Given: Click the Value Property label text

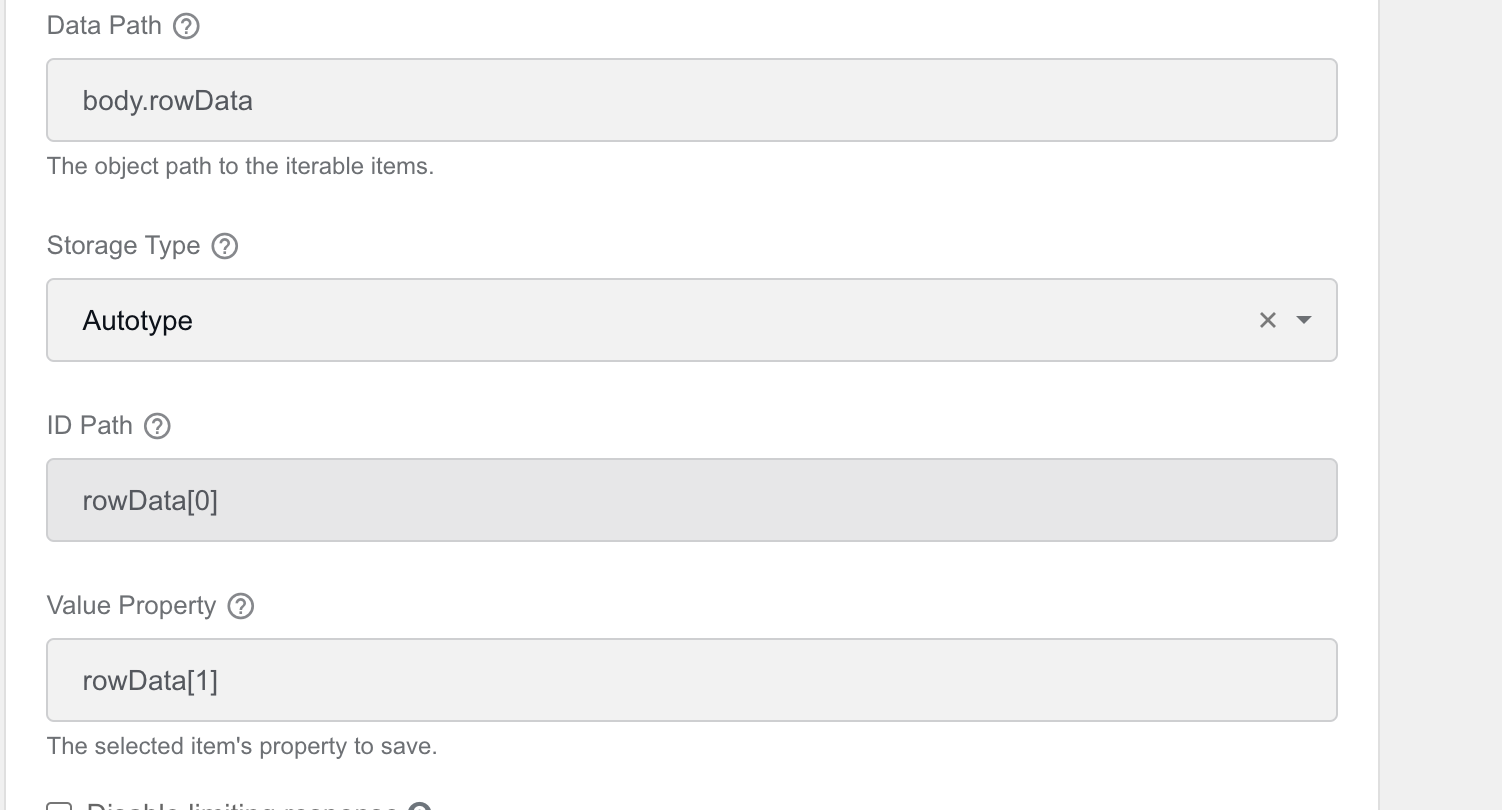Looking at the screenshot, I should (x=131, y=606).
